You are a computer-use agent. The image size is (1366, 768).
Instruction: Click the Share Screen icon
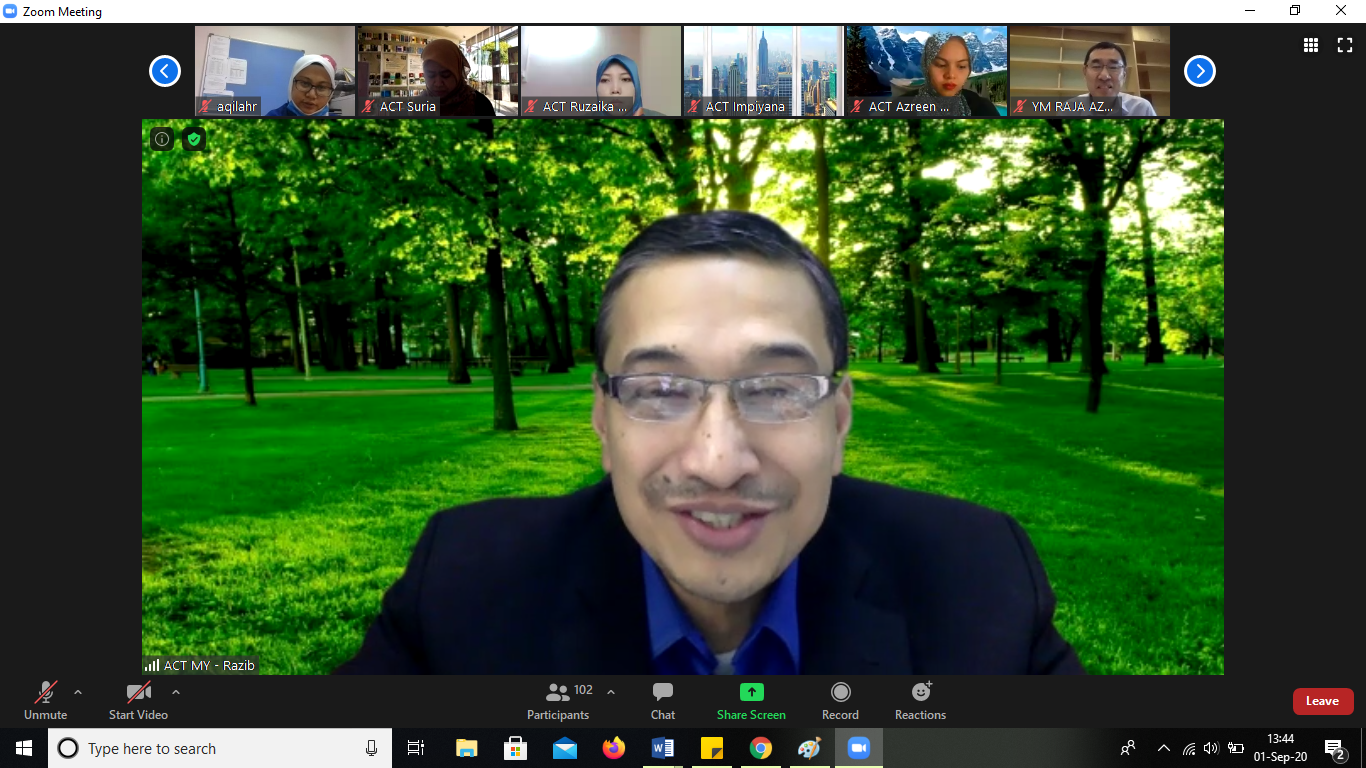tap(751, 692)
